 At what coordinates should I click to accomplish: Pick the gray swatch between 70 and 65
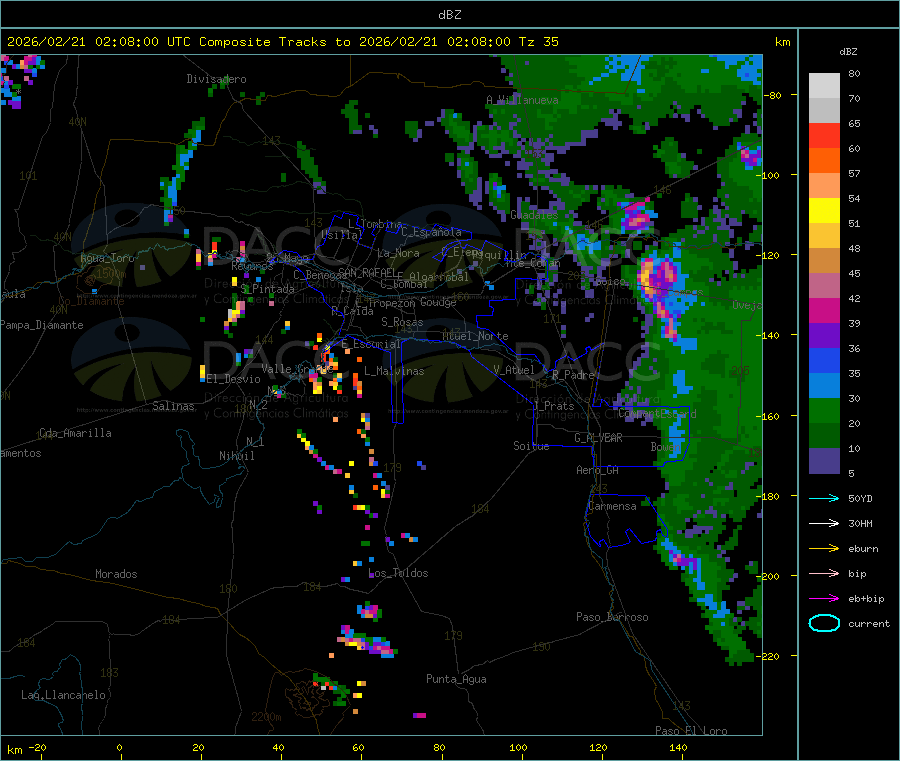[824, 111]
